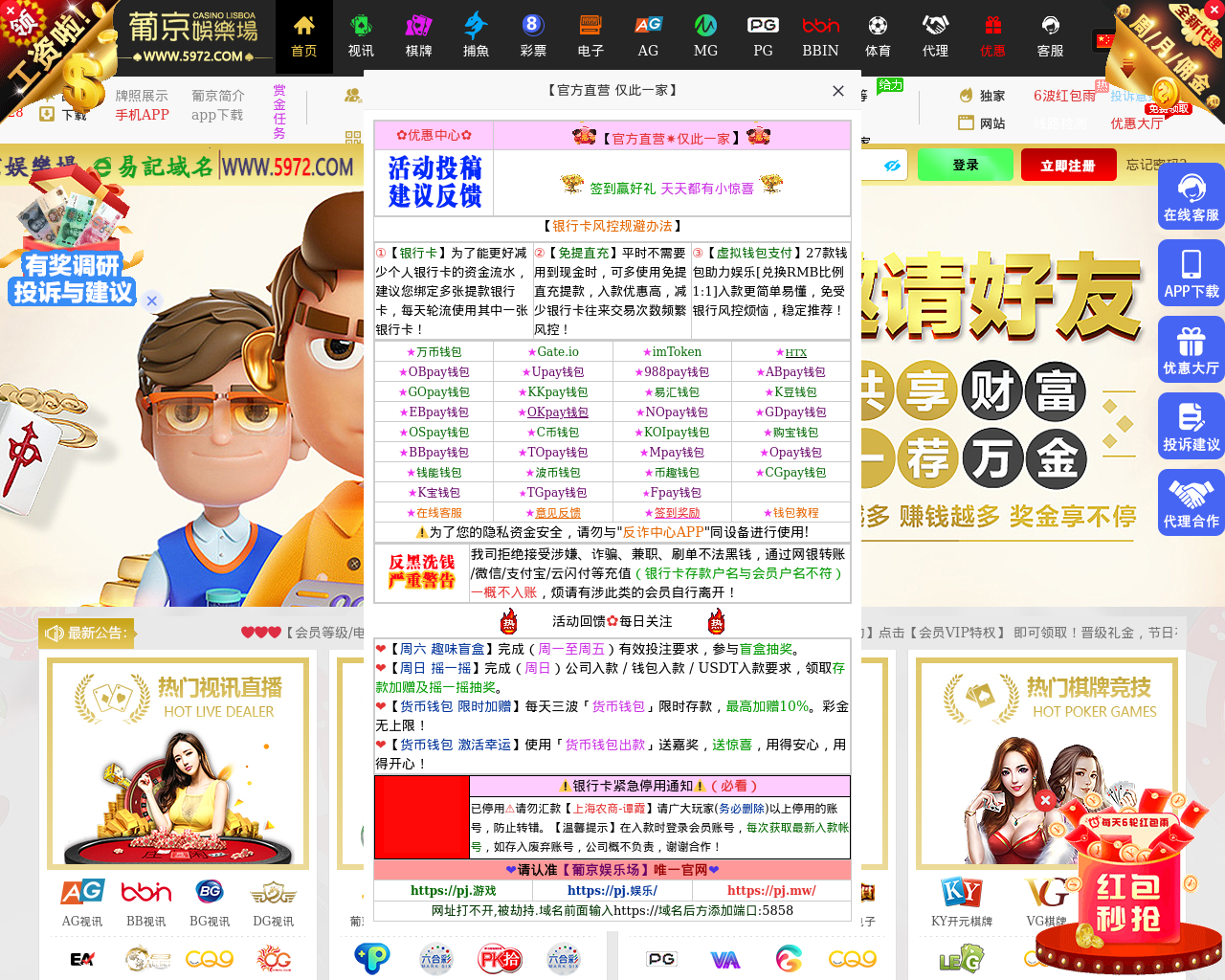Visit the https://pj.游戏 link
The height and width of the screenshot is (980, 1225).
pos(454,890)
